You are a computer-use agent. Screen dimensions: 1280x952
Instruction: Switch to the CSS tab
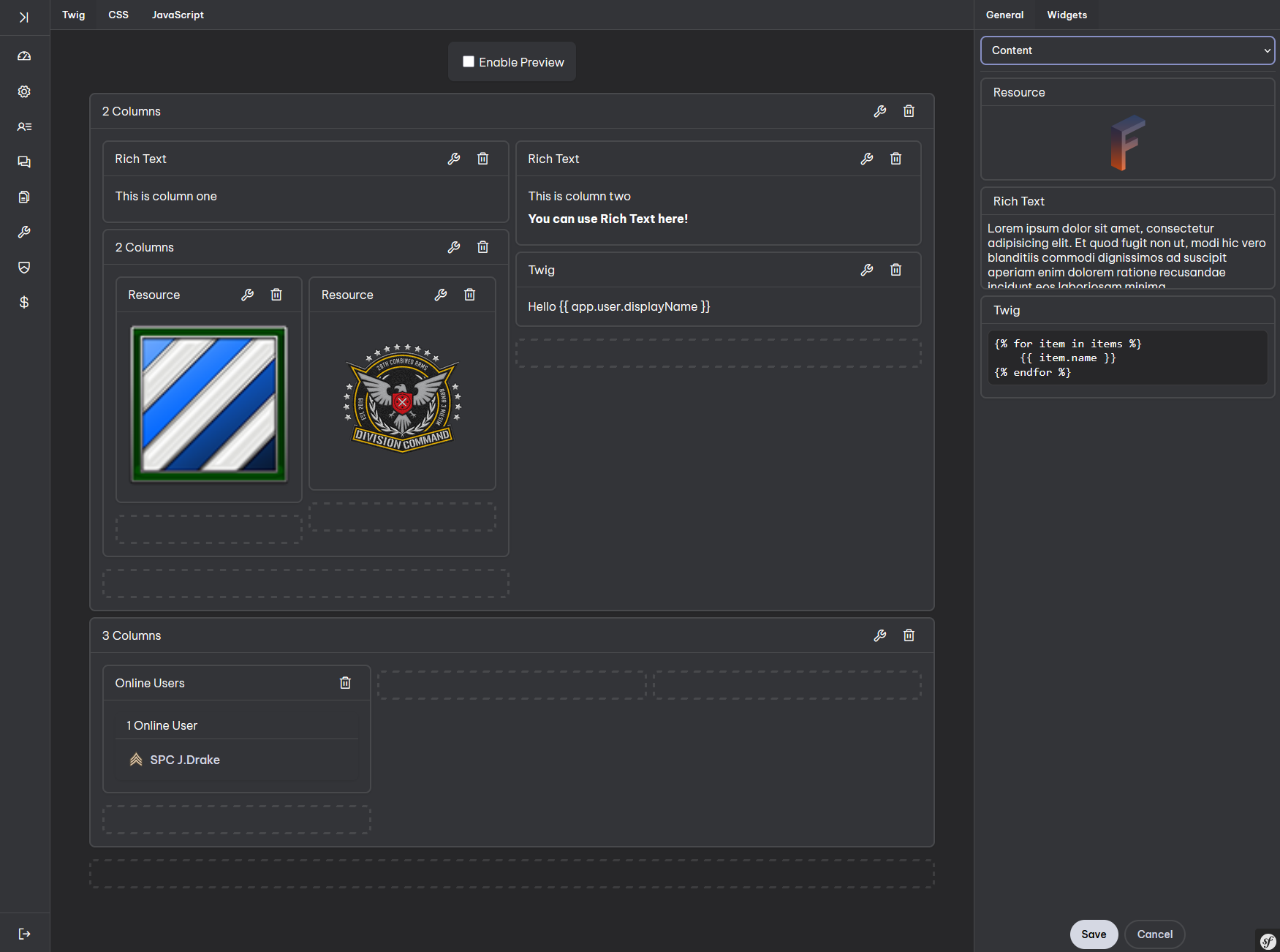[x=118, y=15]
